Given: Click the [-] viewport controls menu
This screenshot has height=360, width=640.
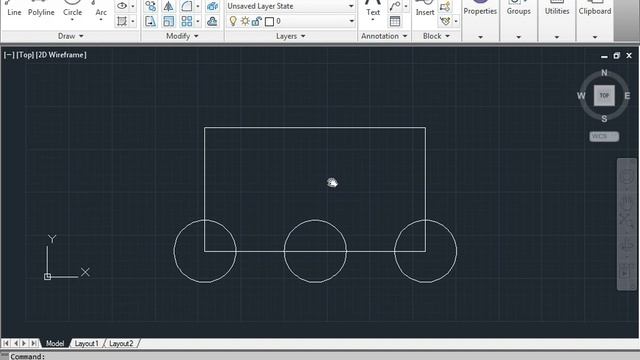Looking at the screenshot, I should (x=9, y=55).
